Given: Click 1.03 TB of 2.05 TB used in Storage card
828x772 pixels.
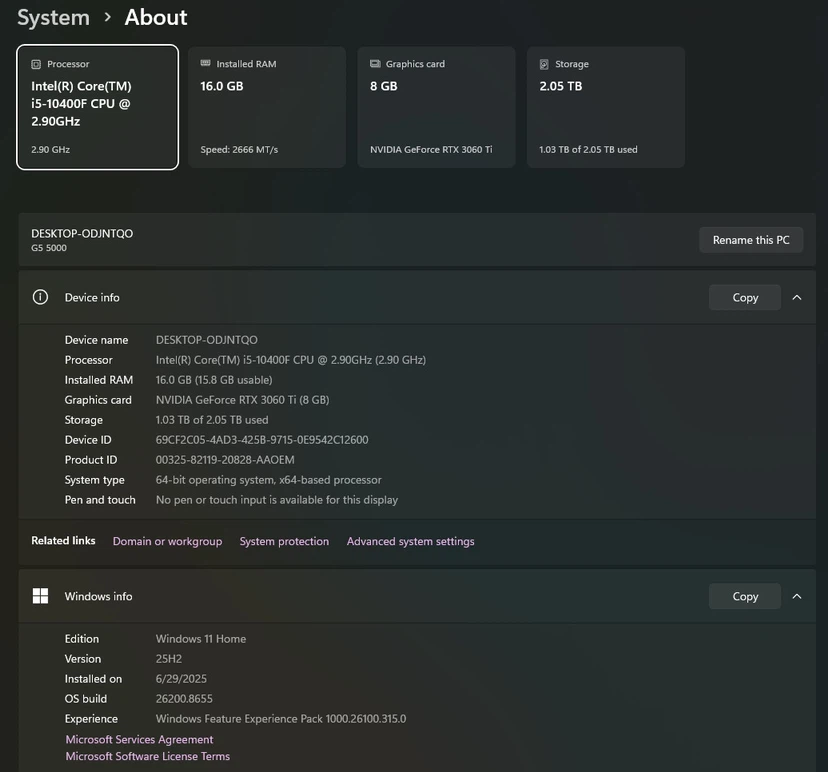Looking at the screenshot, I should [588, 149].
